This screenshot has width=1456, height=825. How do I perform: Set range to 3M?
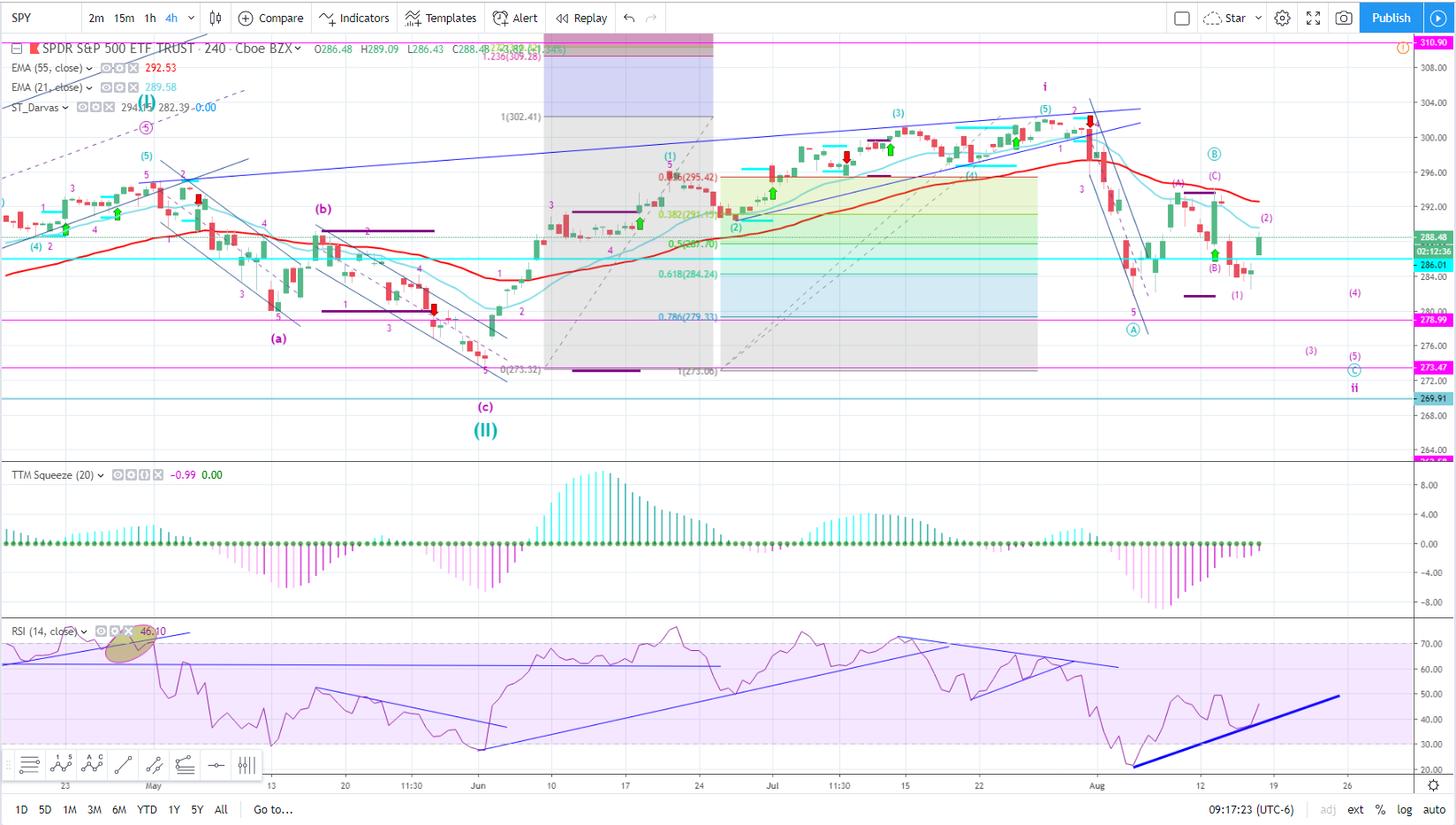95,809
